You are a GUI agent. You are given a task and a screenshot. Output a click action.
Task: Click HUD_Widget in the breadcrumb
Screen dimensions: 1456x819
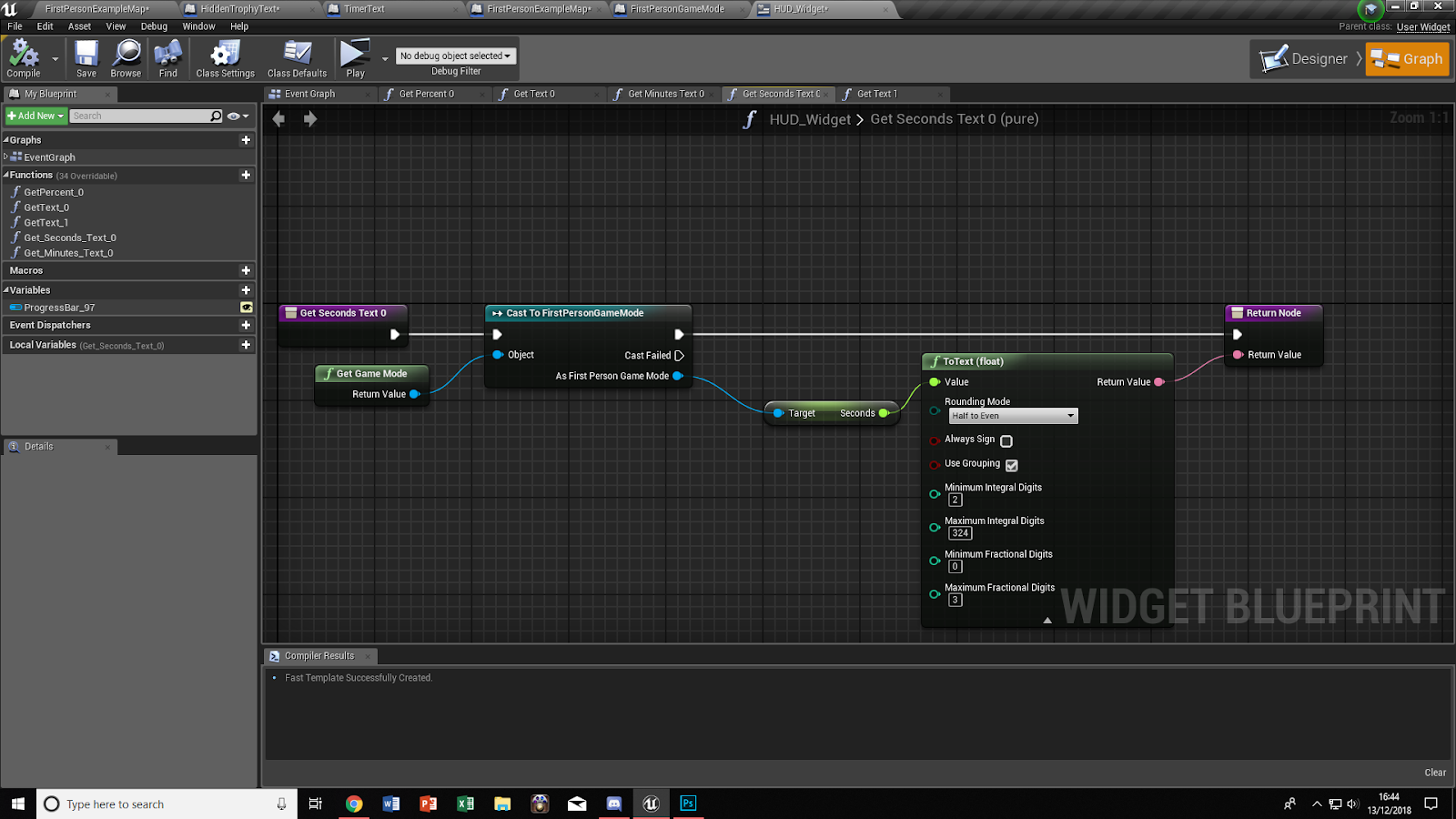tap(810, 119)
